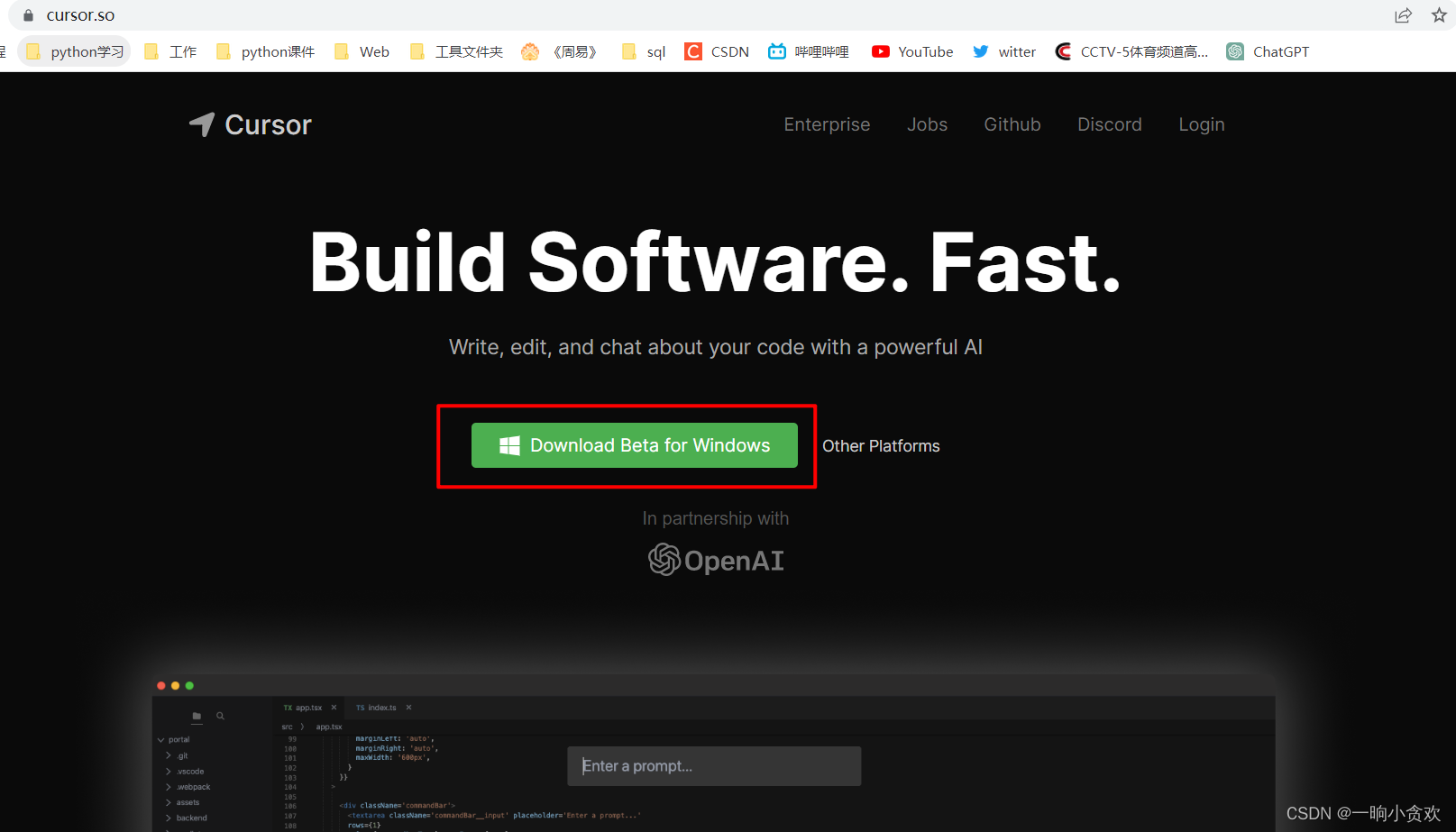
Task: Open the witter (Twitter) bookmark
Action: click(x=1004, y=51)
